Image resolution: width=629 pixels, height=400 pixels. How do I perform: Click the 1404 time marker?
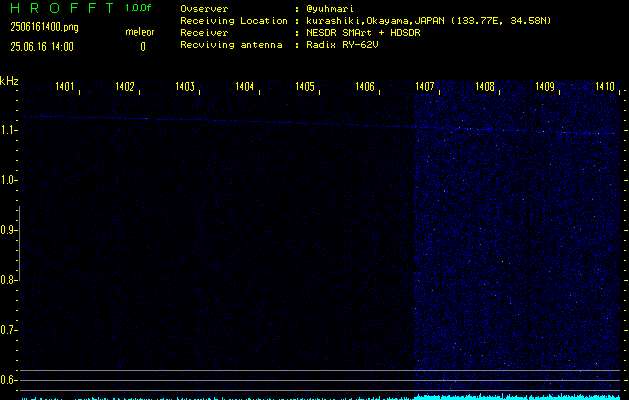(x=245, y=86)
